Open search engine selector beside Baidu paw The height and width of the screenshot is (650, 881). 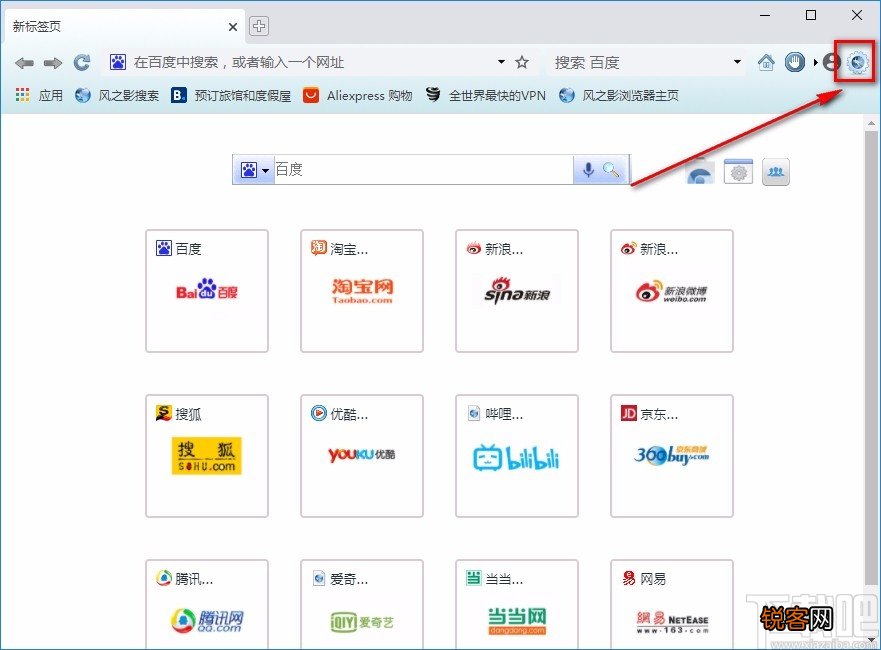click(x=265, y=170)
